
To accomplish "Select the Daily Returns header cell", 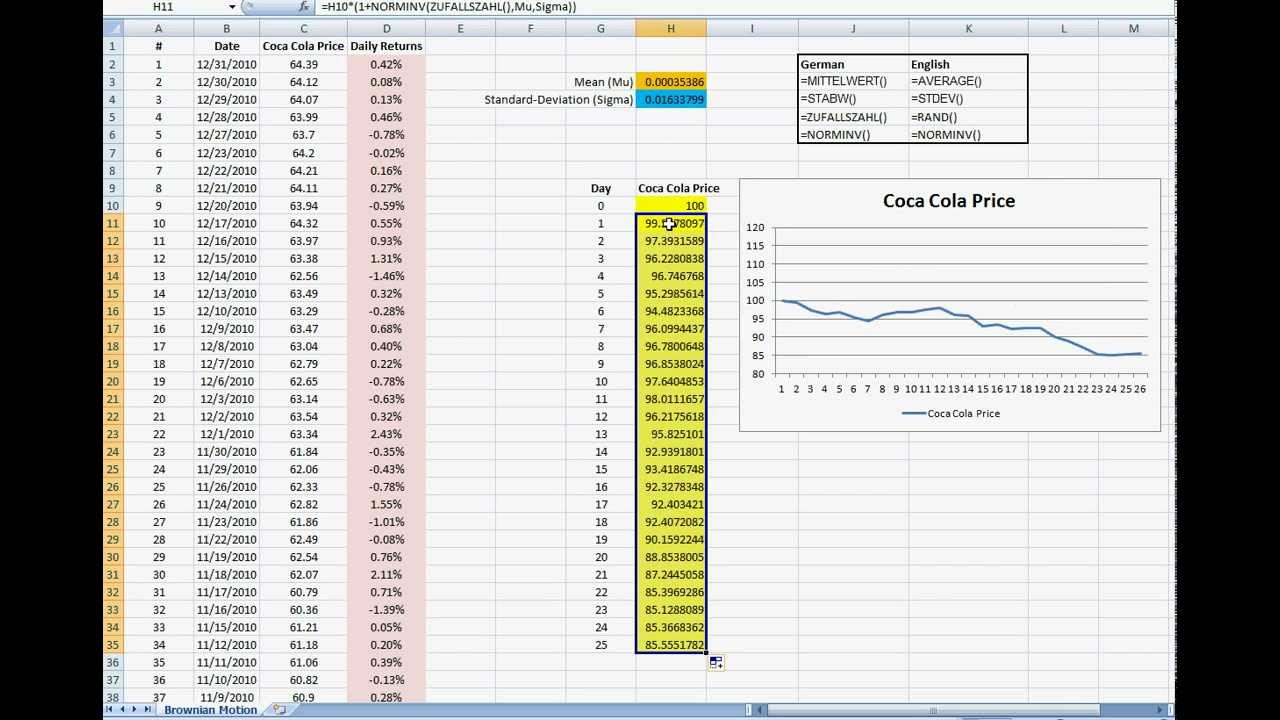I will point(386,46).
